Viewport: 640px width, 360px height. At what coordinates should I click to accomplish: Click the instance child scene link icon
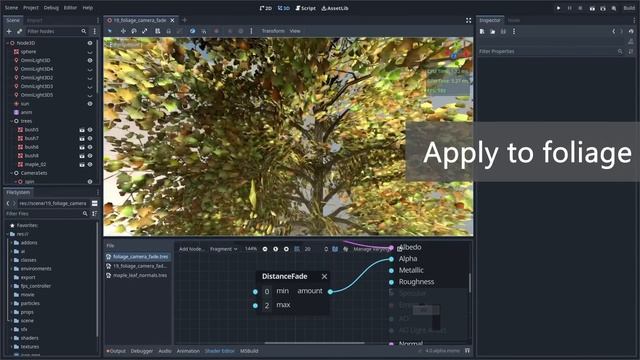pos(19,31)
